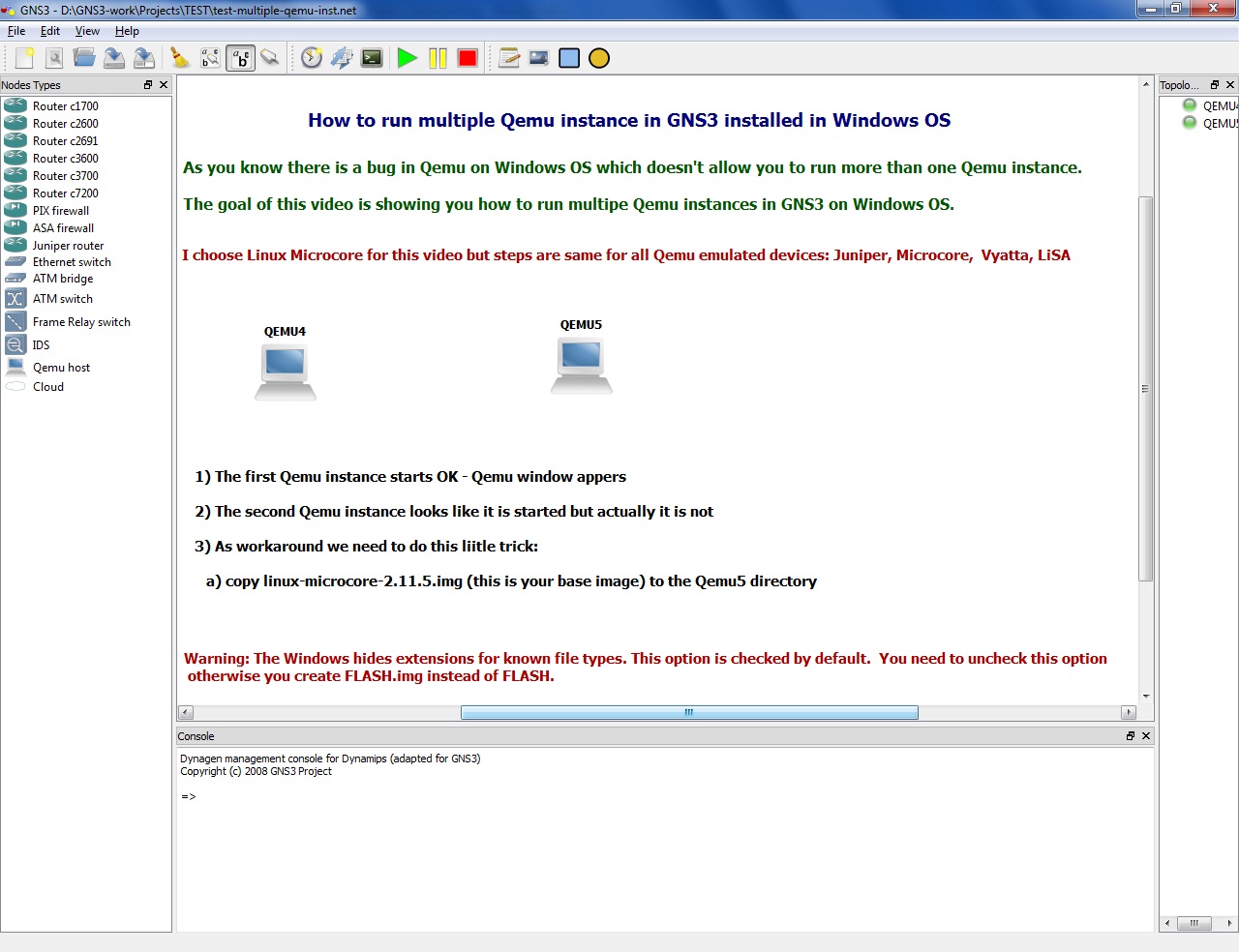The image size is (1239, 952).
Task: Float the Topology Summary panel
Action: (1215, 85)
